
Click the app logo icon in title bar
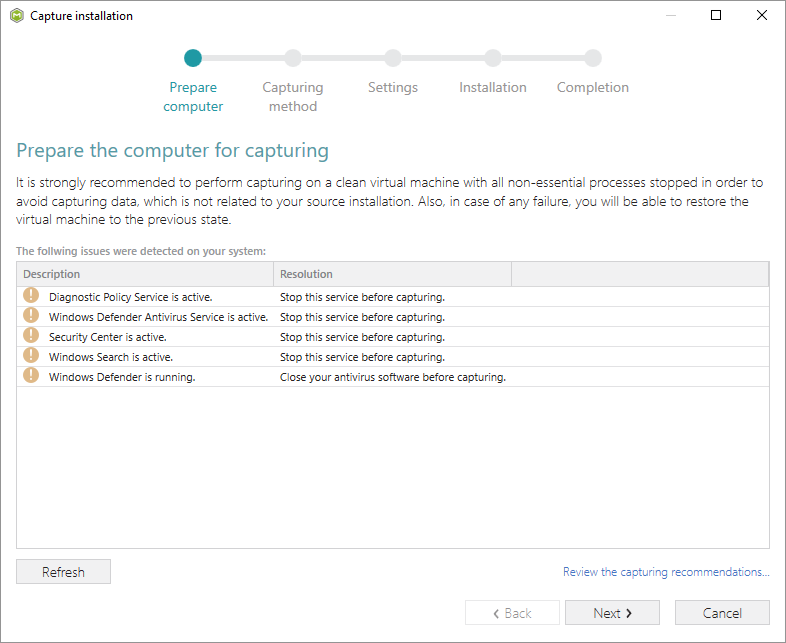pos(17,16)
